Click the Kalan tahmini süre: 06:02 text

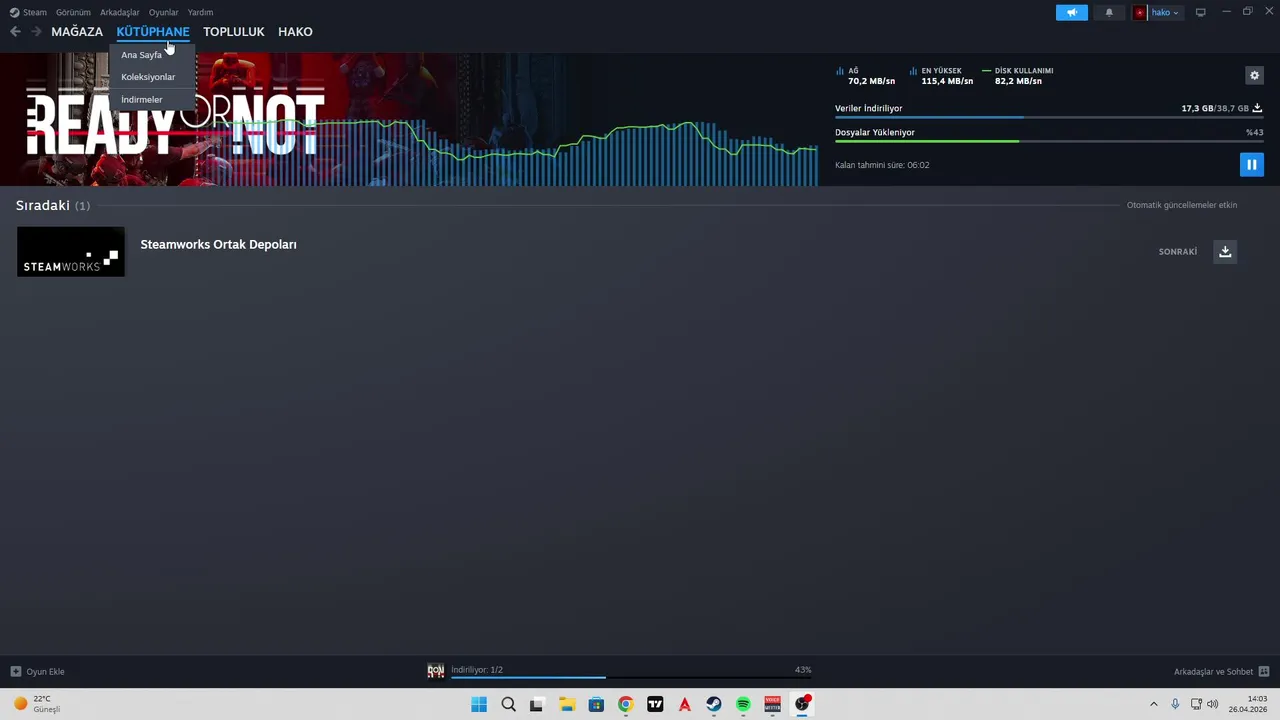pyautogui.click(x=882, y=165)
